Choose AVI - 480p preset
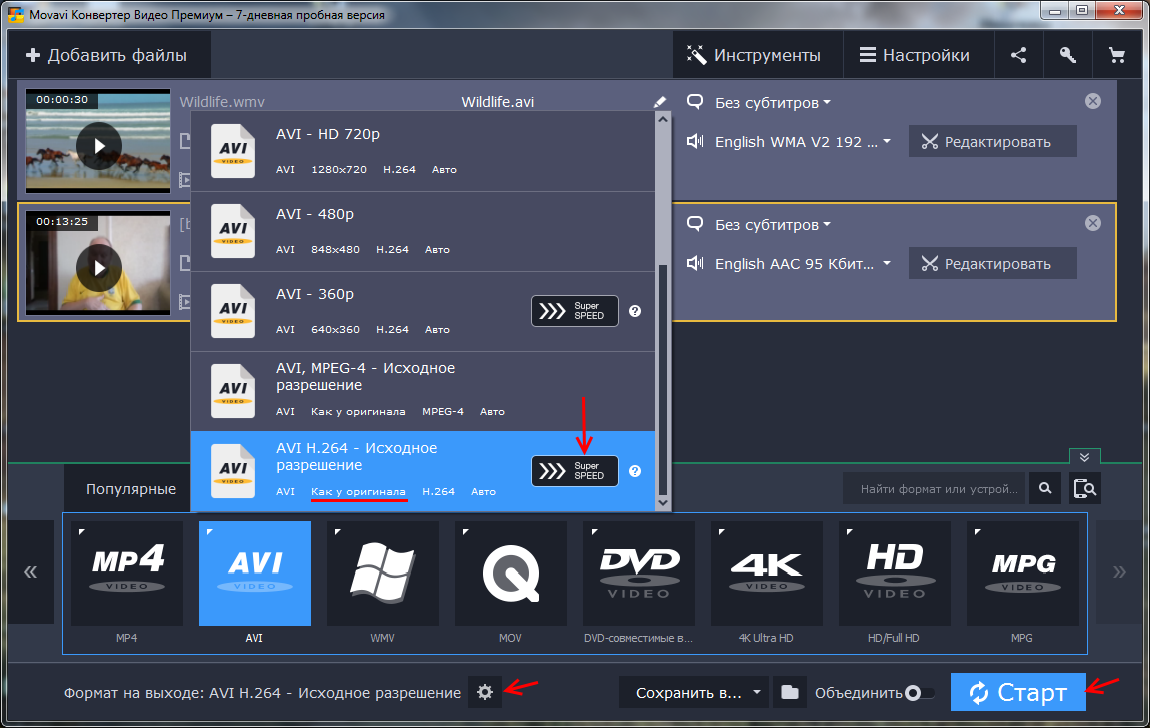The height and width of the screenshot is (728, 1150). [422, 232]
